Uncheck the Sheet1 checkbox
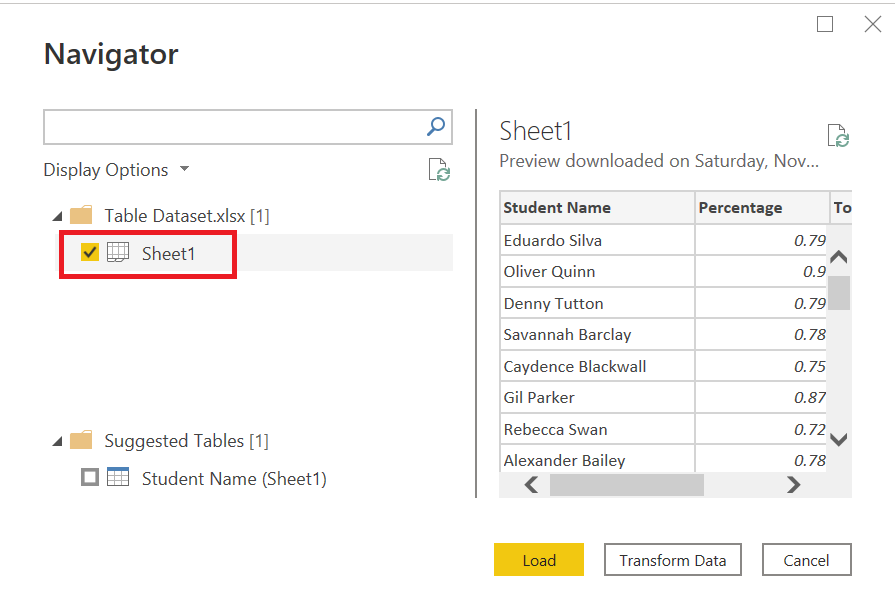The height and width of the screenshot is (598, 895). click(90, 253)
